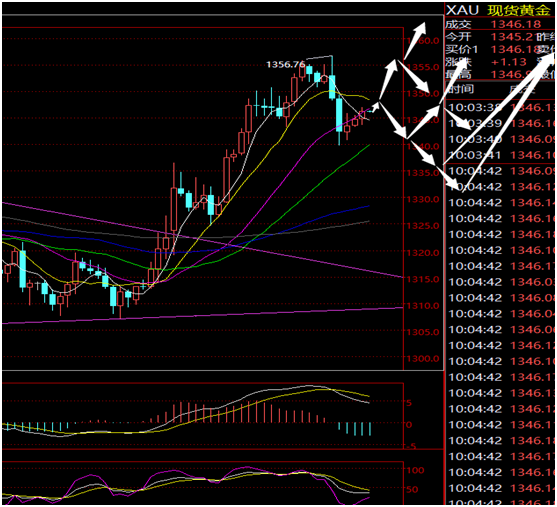Click the MACD zero-line axis label
The image size is (557, 507).
pyautogui.click(x=409, y=424)
